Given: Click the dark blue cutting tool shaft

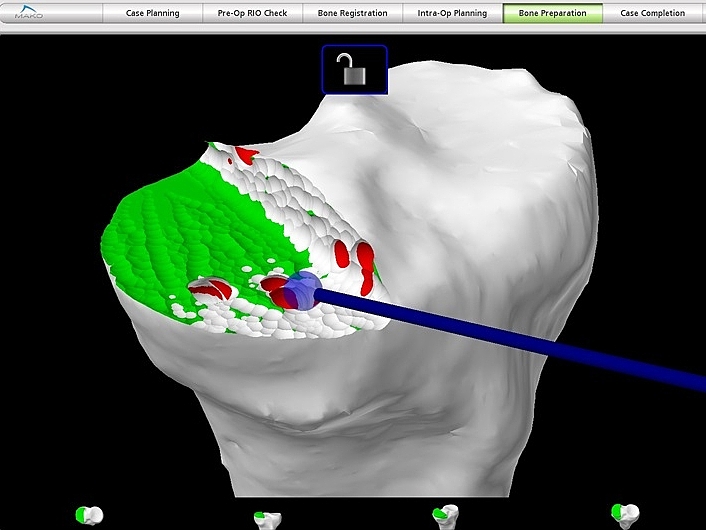Looking at the screenshot, I should (x=520, y=337).
